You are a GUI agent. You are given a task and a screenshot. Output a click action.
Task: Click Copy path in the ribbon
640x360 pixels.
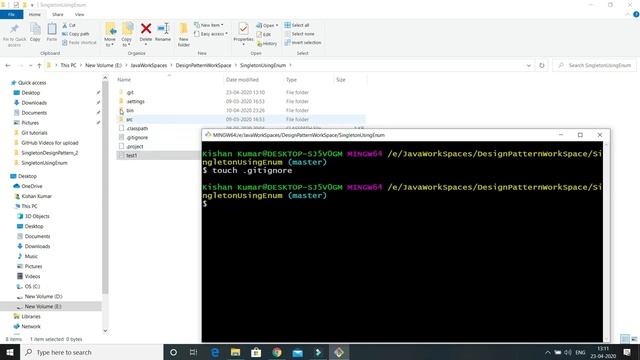click(76, 34)
